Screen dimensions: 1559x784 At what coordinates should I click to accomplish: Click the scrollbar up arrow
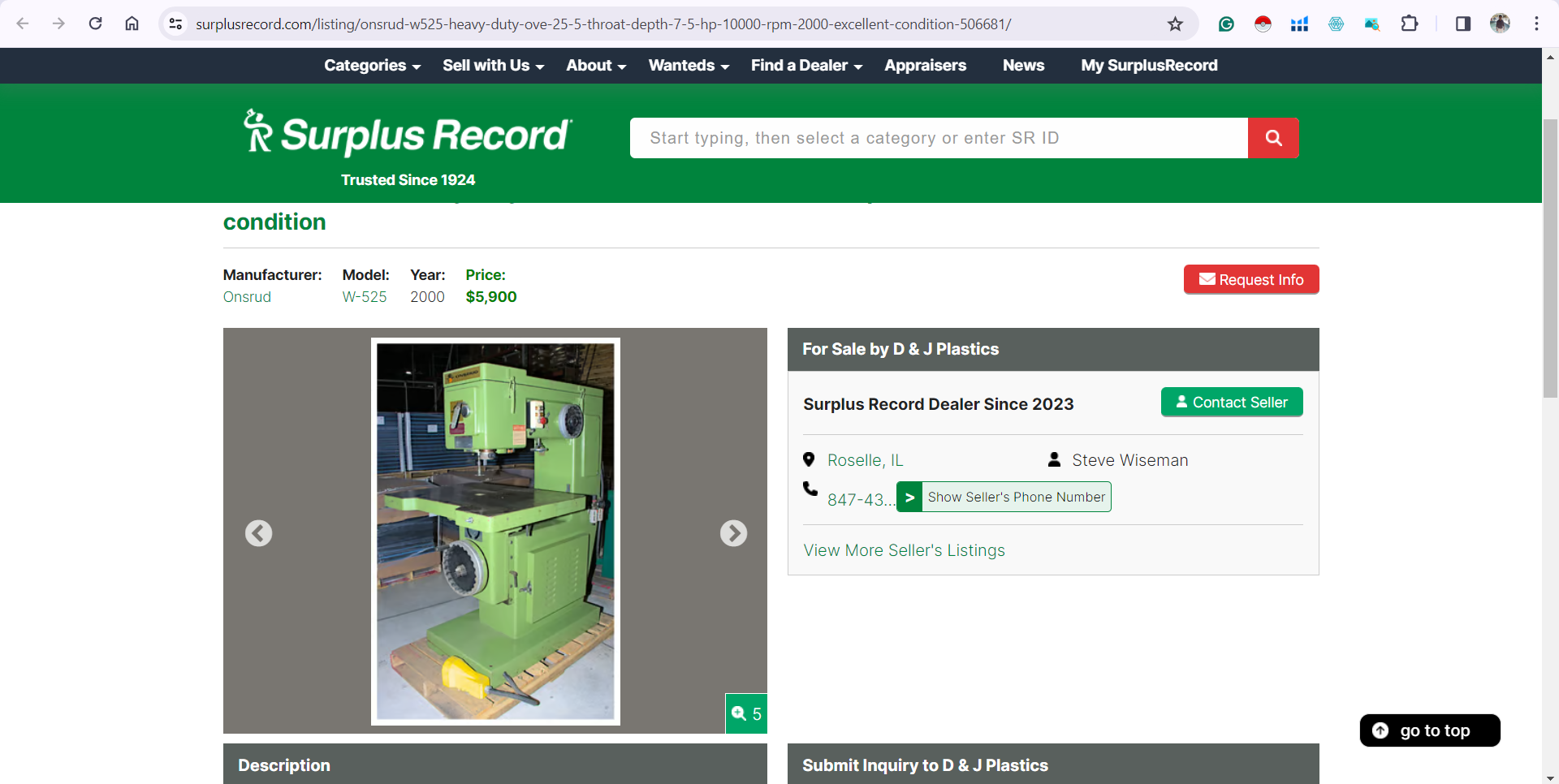click(x=1550, y=57)
